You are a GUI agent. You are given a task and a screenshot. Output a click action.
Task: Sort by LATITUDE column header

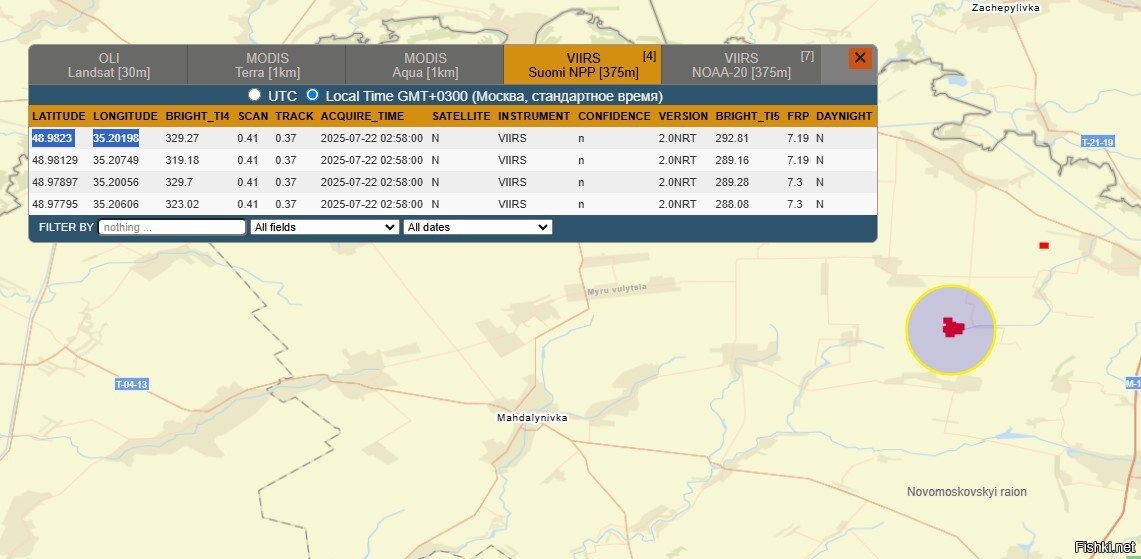coord(59,116)
